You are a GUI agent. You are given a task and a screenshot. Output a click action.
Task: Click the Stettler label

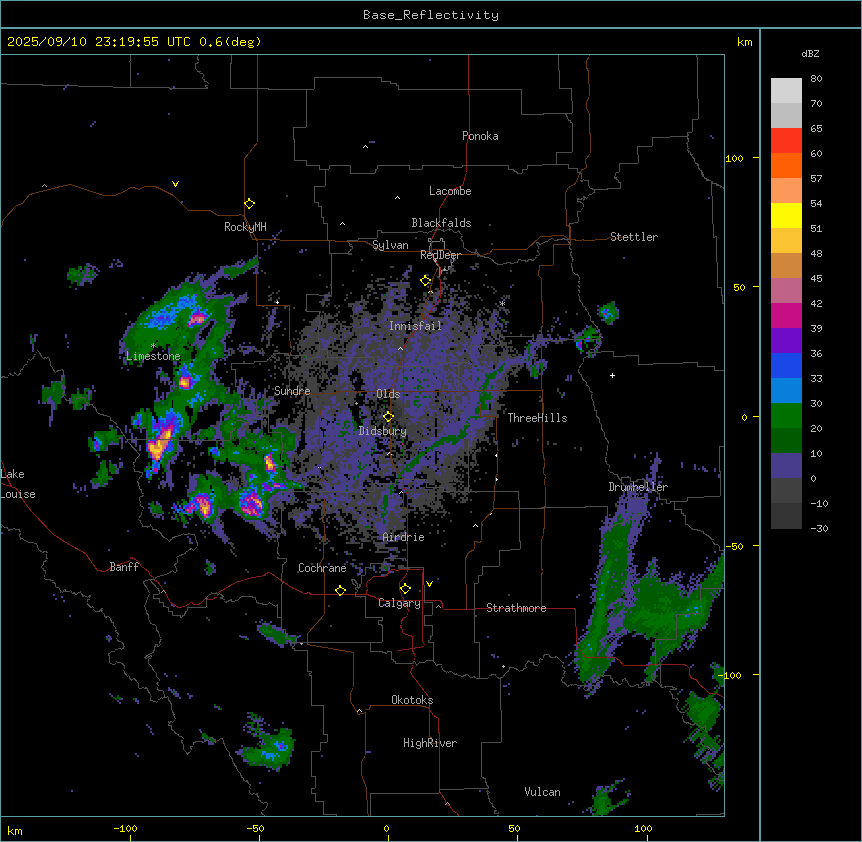click(633, 237)
